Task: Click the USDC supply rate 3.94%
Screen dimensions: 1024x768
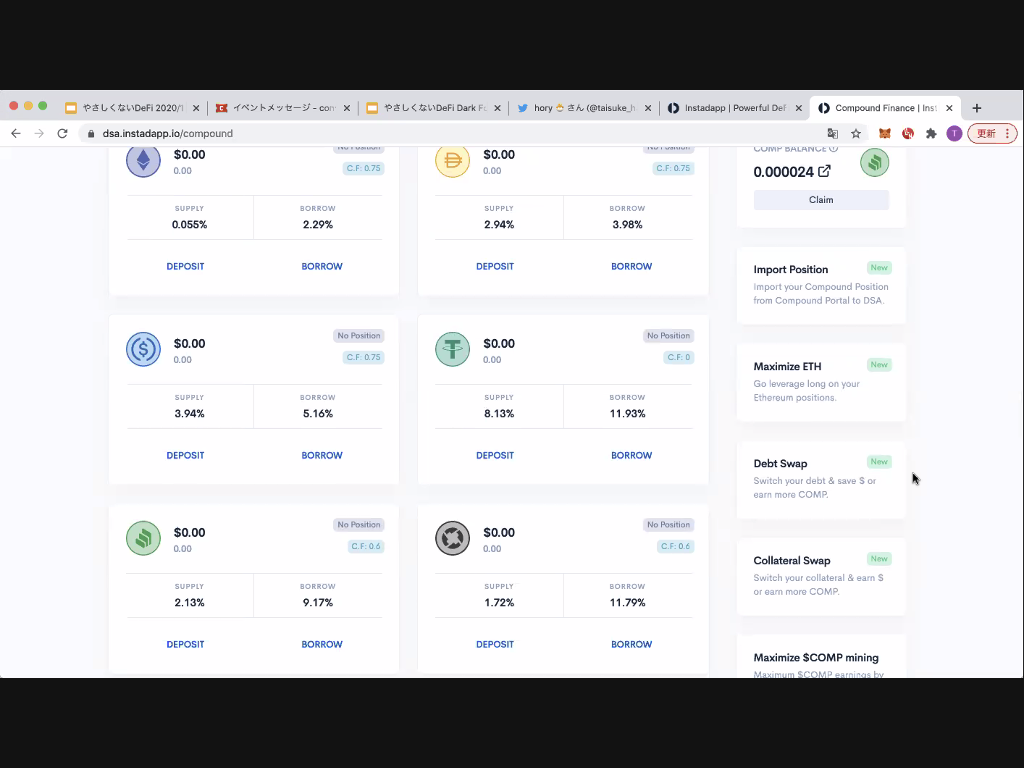Action: (x=189, y=413)
